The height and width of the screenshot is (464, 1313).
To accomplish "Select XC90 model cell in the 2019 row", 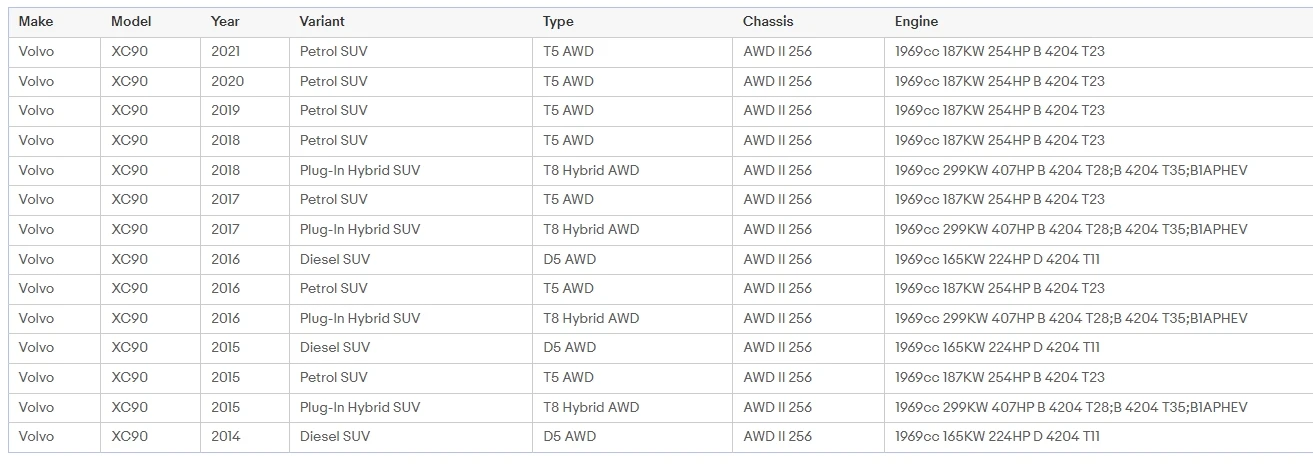I will [130, 111].
